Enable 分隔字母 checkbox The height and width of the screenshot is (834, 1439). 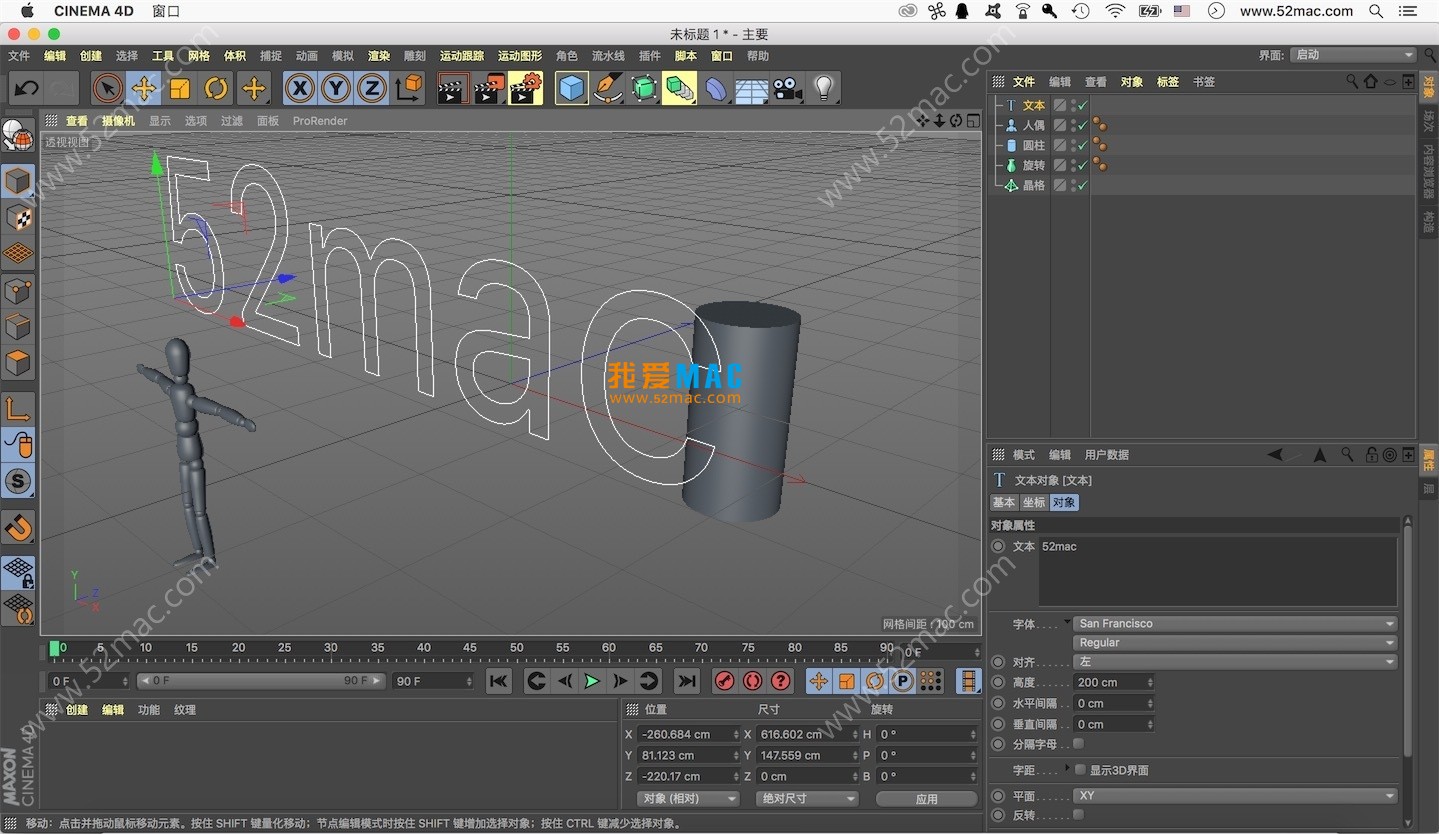tap(1078, 744)
